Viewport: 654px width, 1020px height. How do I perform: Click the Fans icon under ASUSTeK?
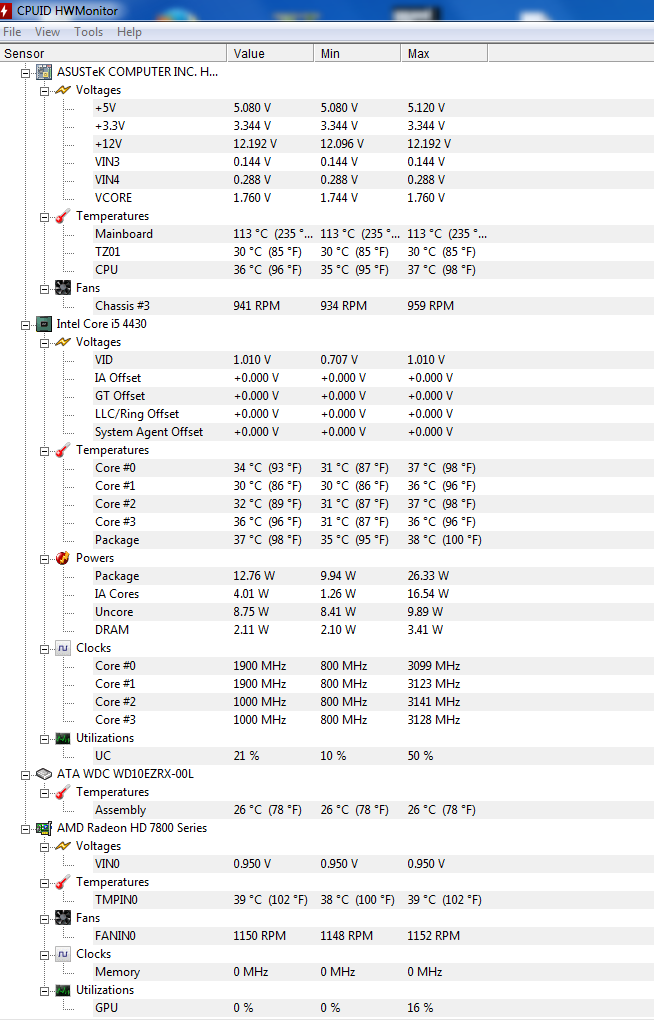pyautogui.click(x=62, y=288)
